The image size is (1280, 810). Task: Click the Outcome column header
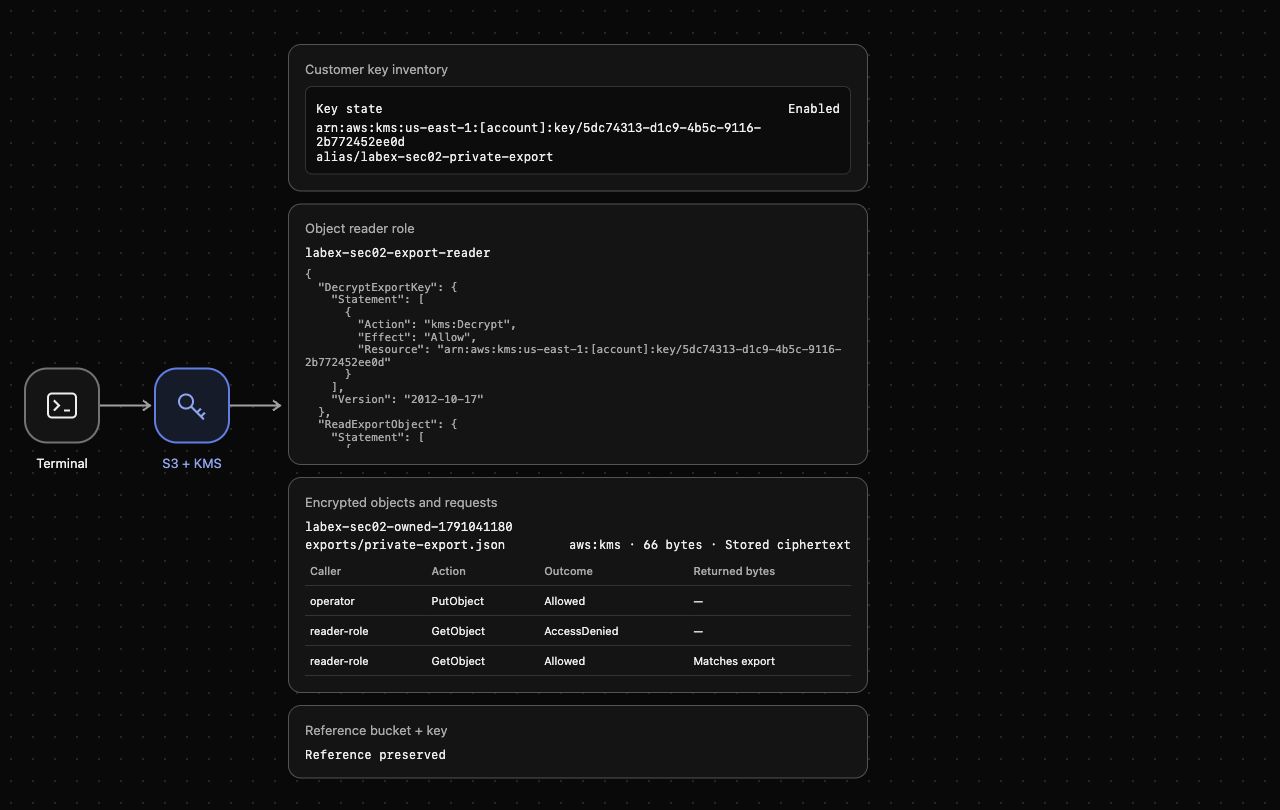point(568,571)
